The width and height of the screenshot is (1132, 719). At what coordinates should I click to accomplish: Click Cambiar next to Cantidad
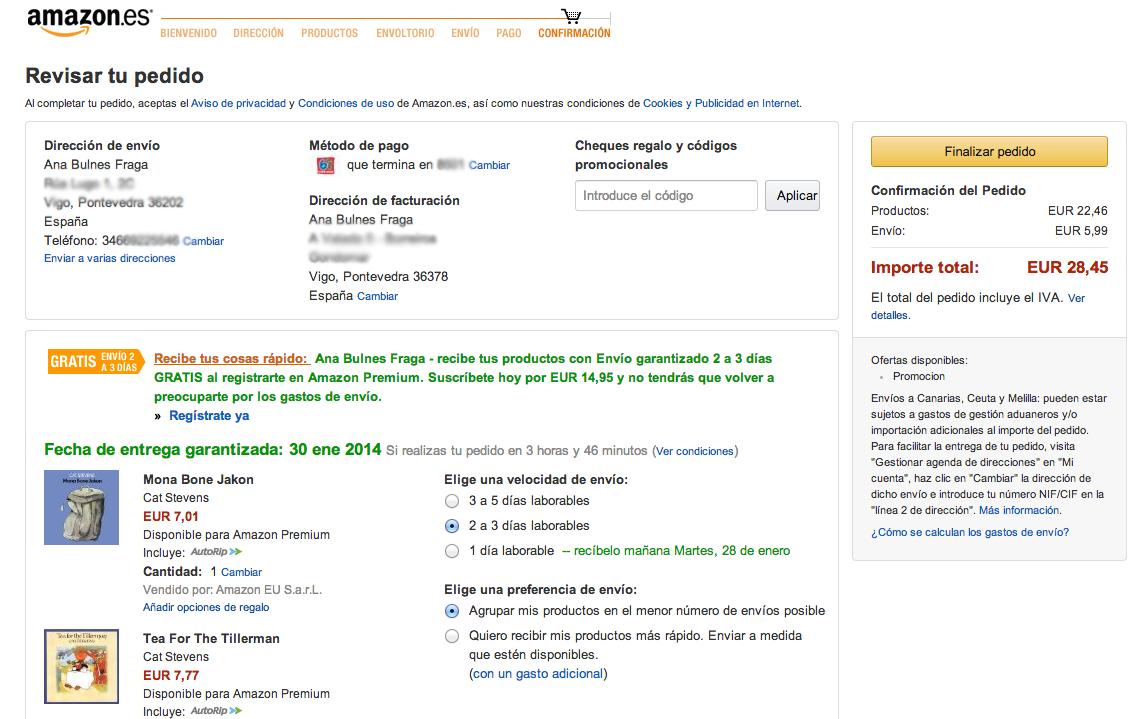[245, 571]
